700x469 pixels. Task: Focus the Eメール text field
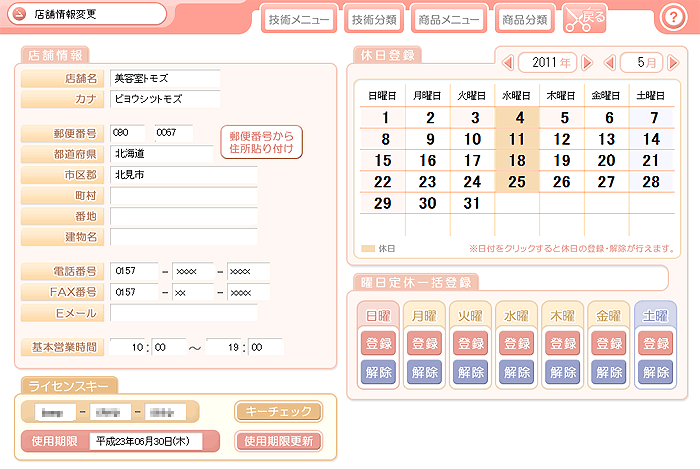tap(183, 313)
